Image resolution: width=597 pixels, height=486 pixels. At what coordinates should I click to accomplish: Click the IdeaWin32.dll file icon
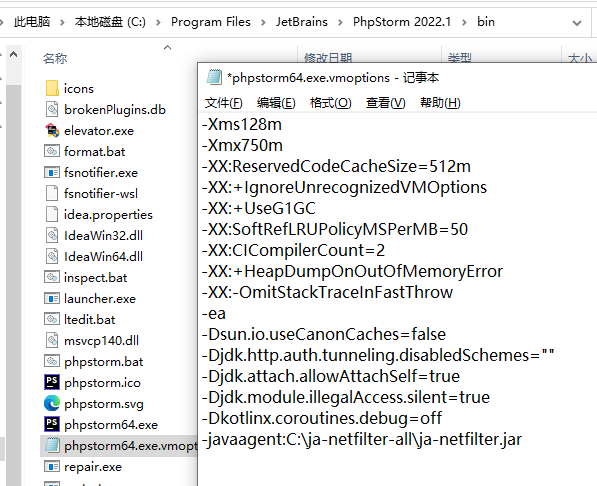click(x=52, y=235)
